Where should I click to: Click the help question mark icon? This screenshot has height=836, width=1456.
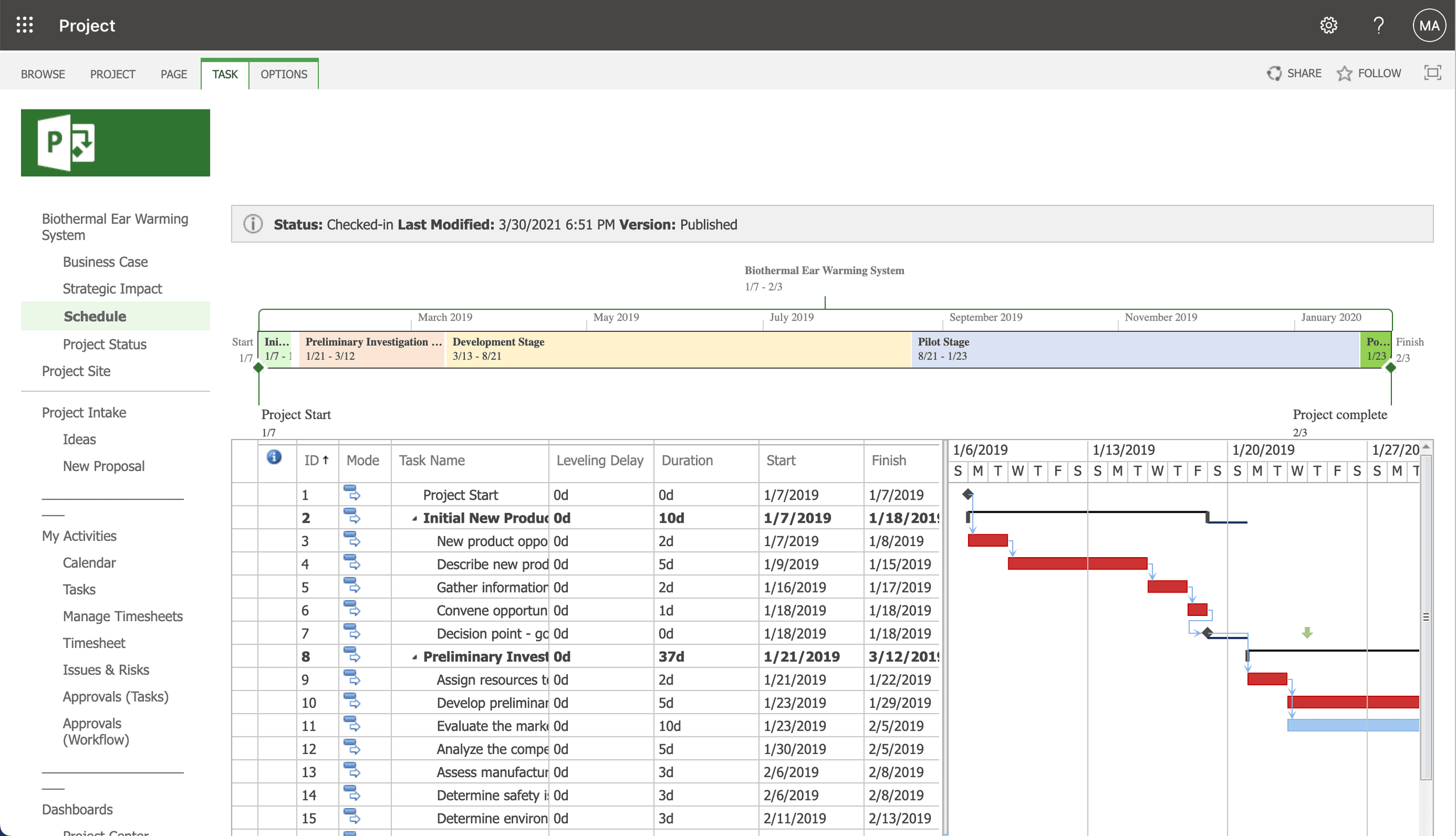coord(1378,25)
